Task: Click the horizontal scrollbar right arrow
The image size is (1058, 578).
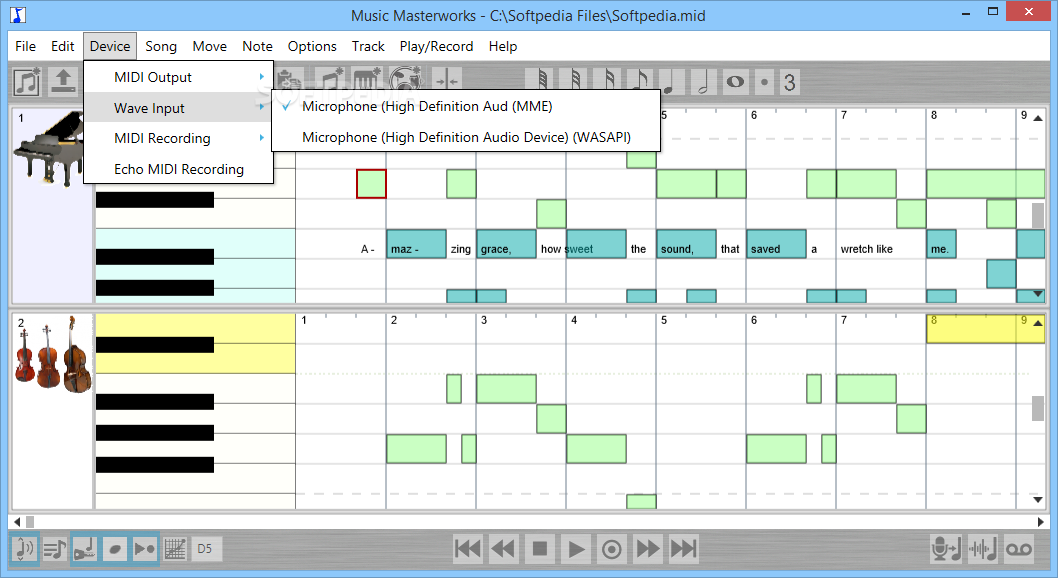Action: point(1040,521)
